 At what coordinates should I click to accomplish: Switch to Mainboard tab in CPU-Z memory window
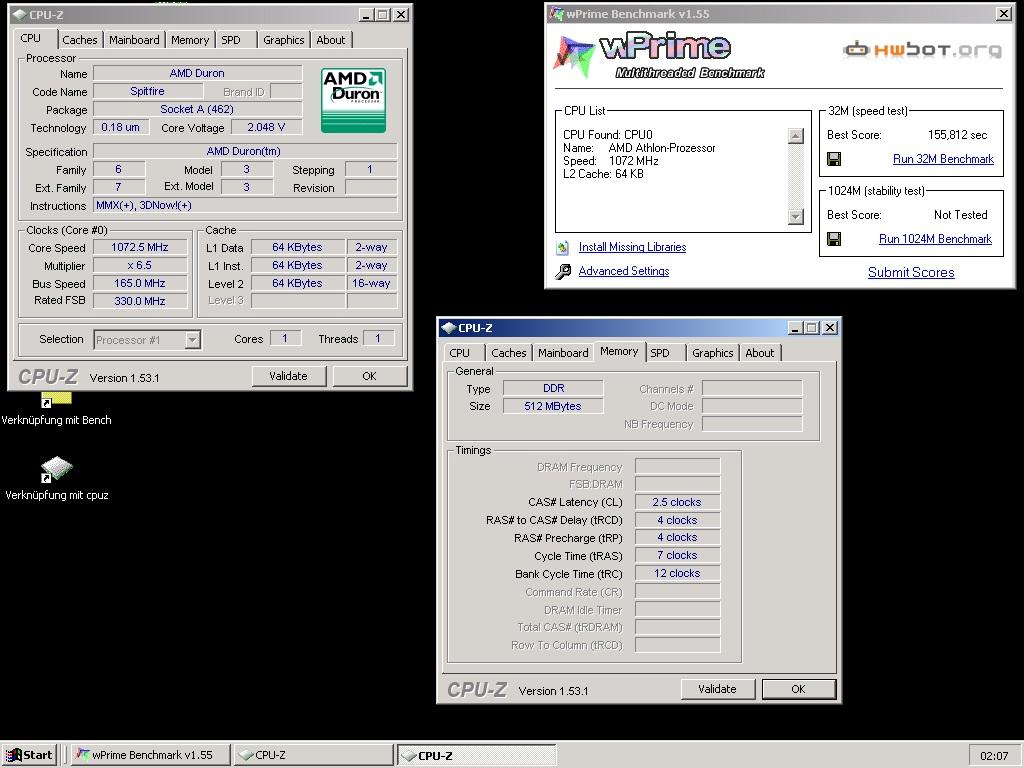563,353
